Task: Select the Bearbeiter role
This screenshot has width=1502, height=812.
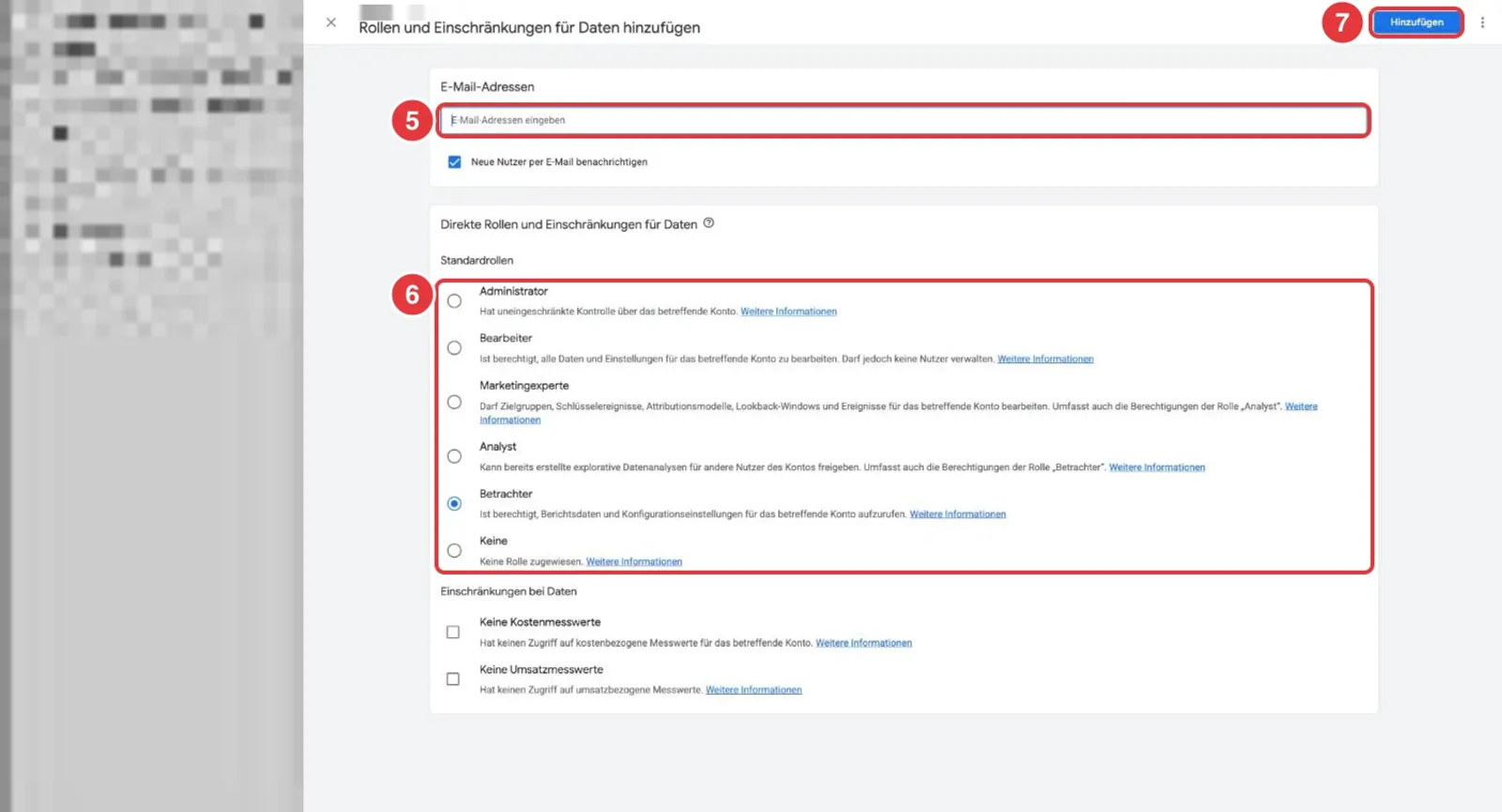Action: (x=454, y=348)
